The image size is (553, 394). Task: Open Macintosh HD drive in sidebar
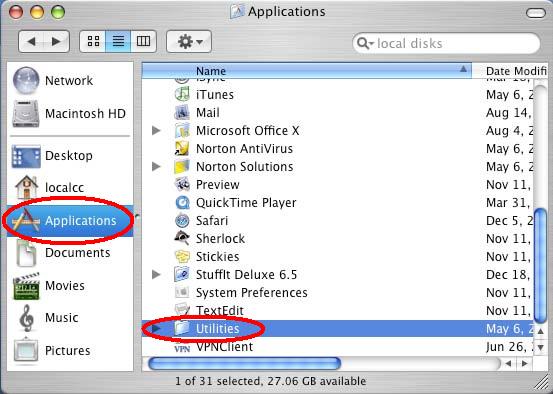pos(69,114)
